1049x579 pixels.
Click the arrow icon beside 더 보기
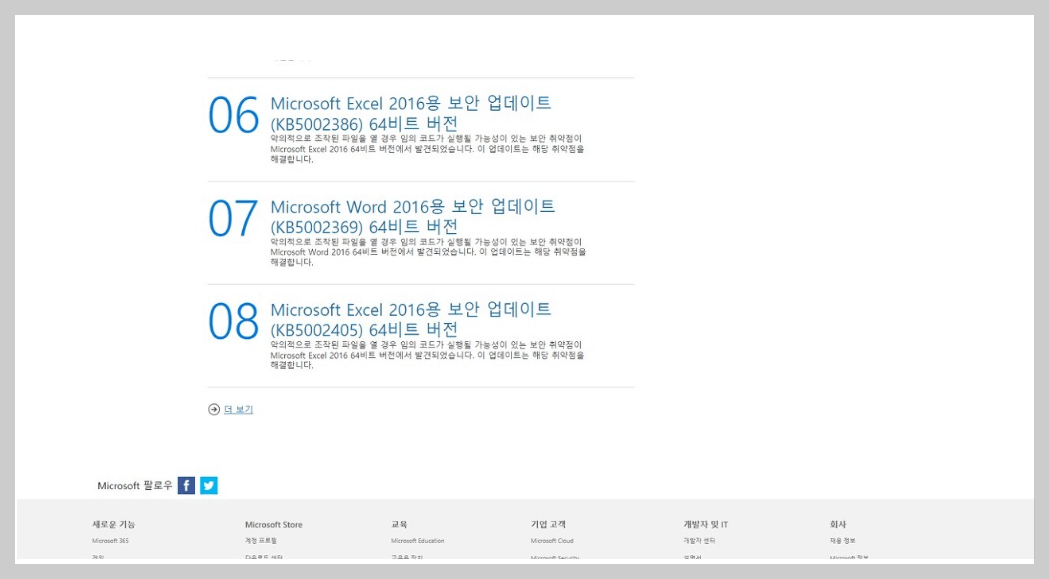[214, 410]
